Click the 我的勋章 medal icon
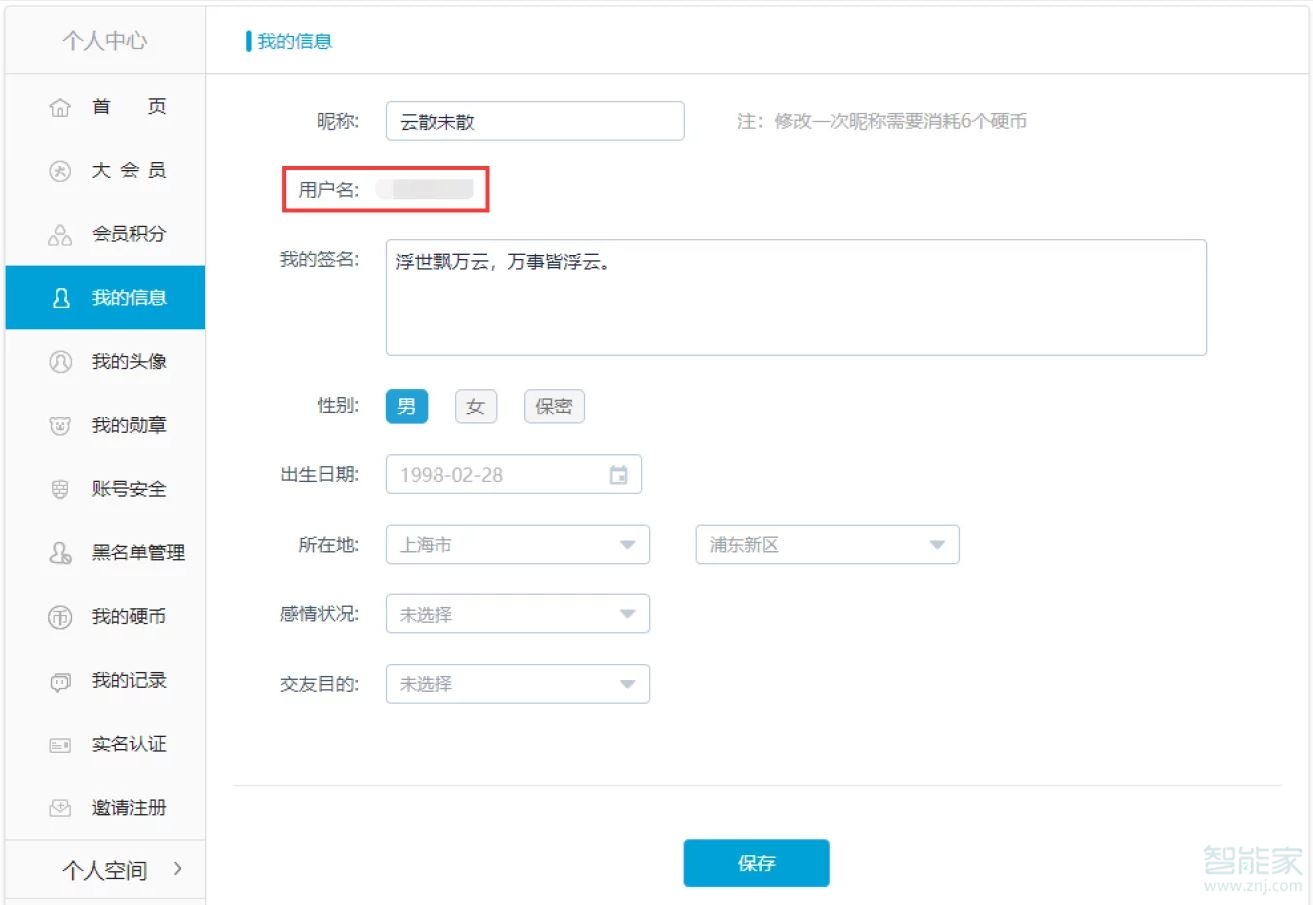Viewport: 1313px width, 905px height. (61, 426)
